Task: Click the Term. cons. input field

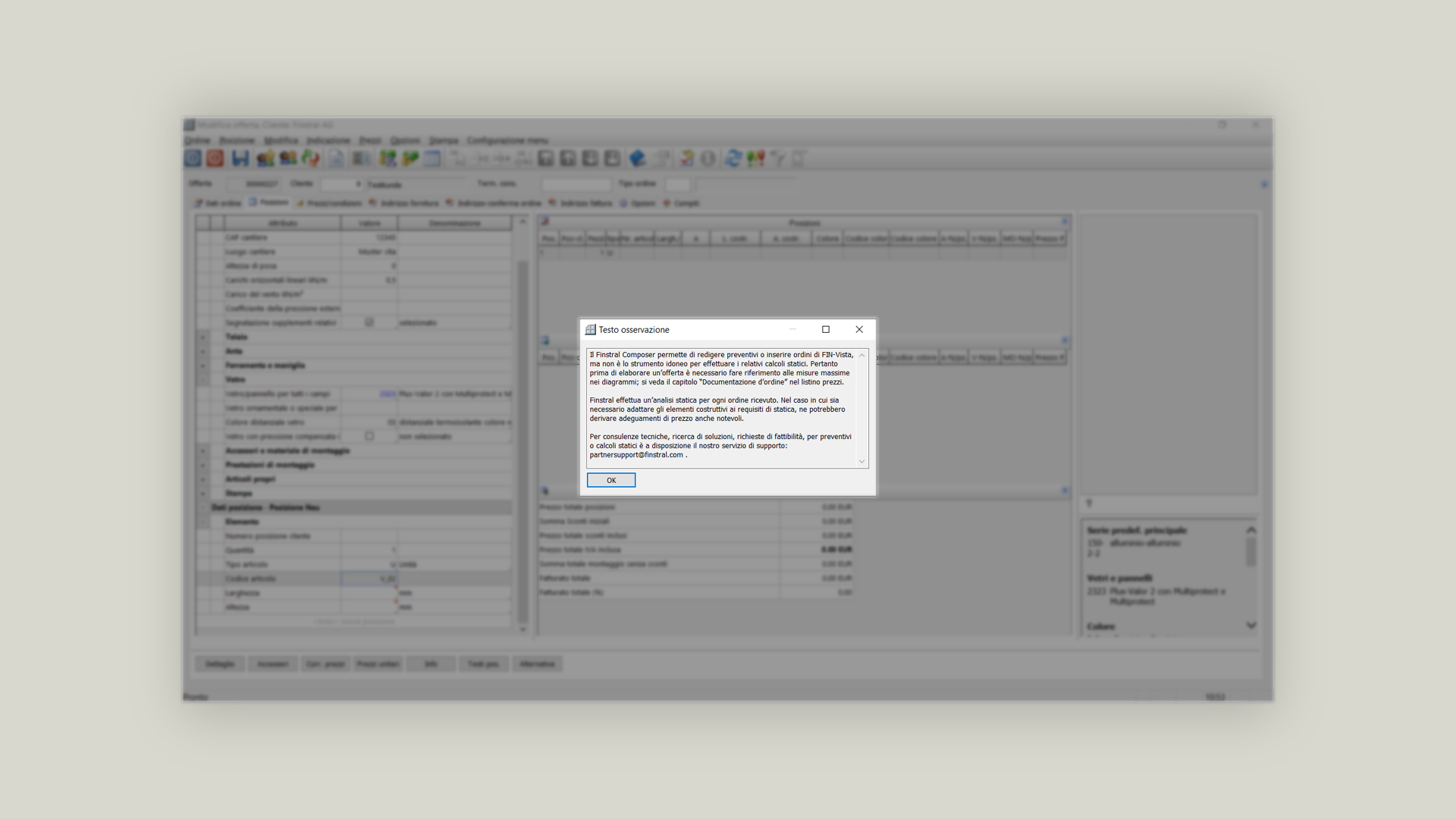Action: click(576, 184)
